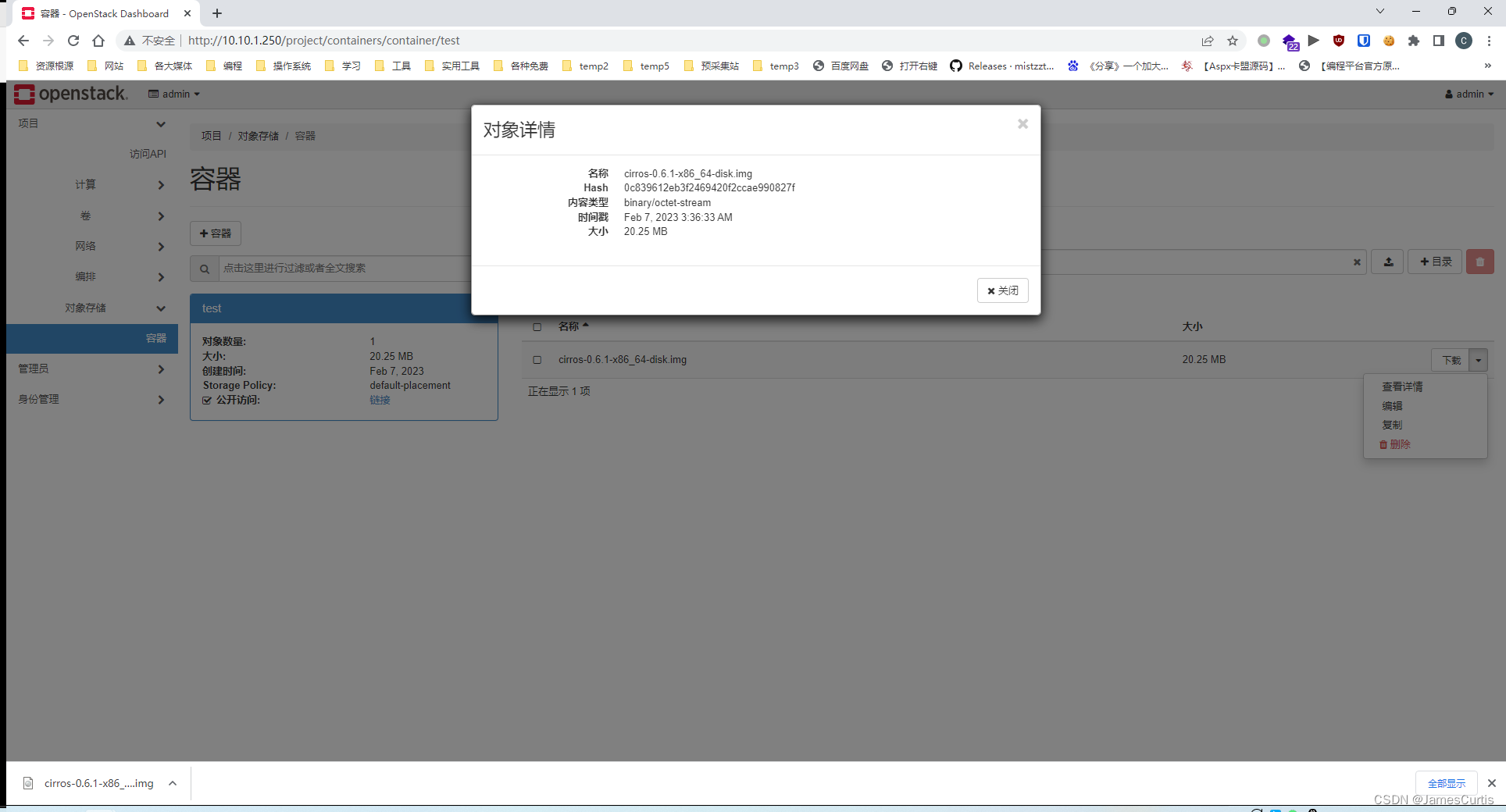Expand the 管理员 sidebar section
The height and width of the screenshot is (812, 1506).
coord(92,369)
